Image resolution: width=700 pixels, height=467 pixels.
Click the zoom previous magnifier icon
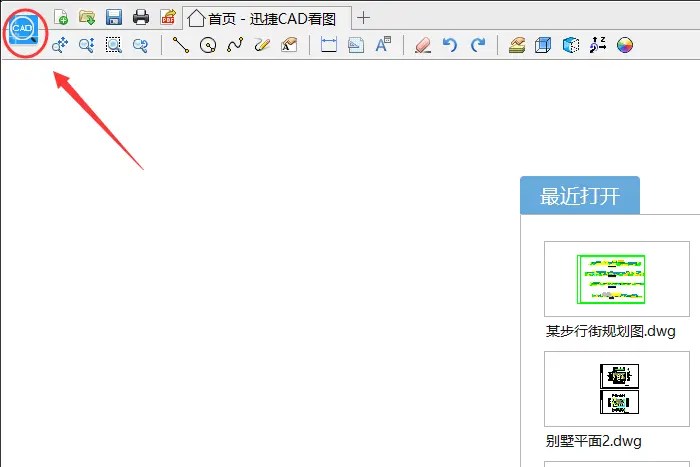coord(141,45)
